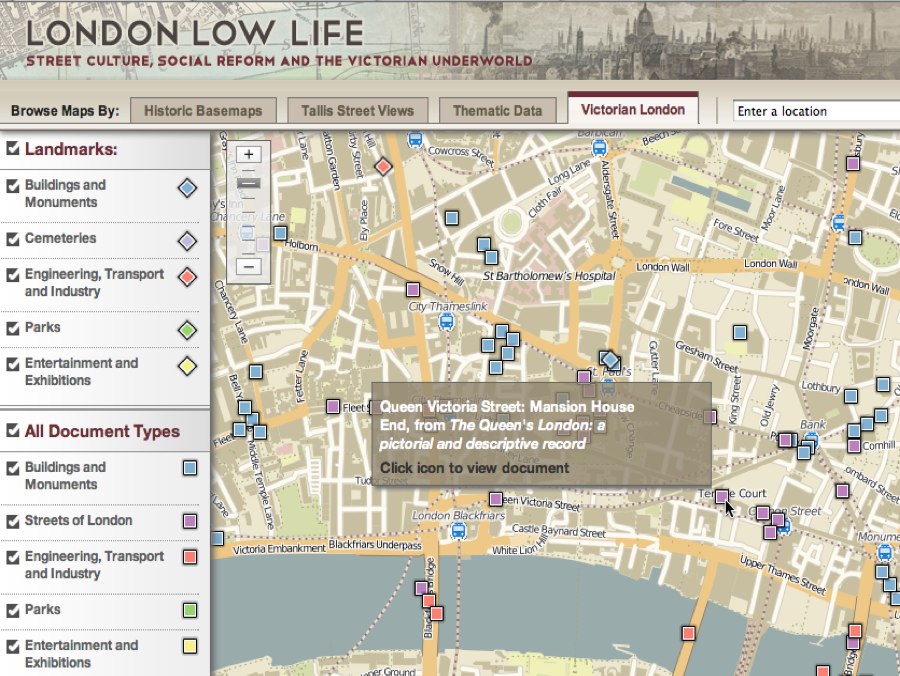Click the red square Engineering document swatch
The width and height of the screenshot is (900, 676).
click(190, 557)
